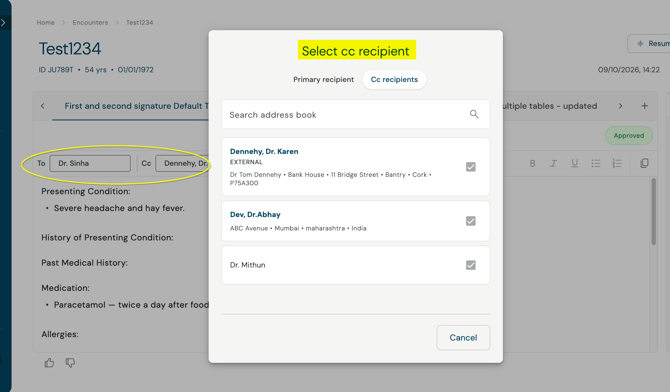Open the Dev, Dr.Abhay contact name

click(x=255, y=215)
